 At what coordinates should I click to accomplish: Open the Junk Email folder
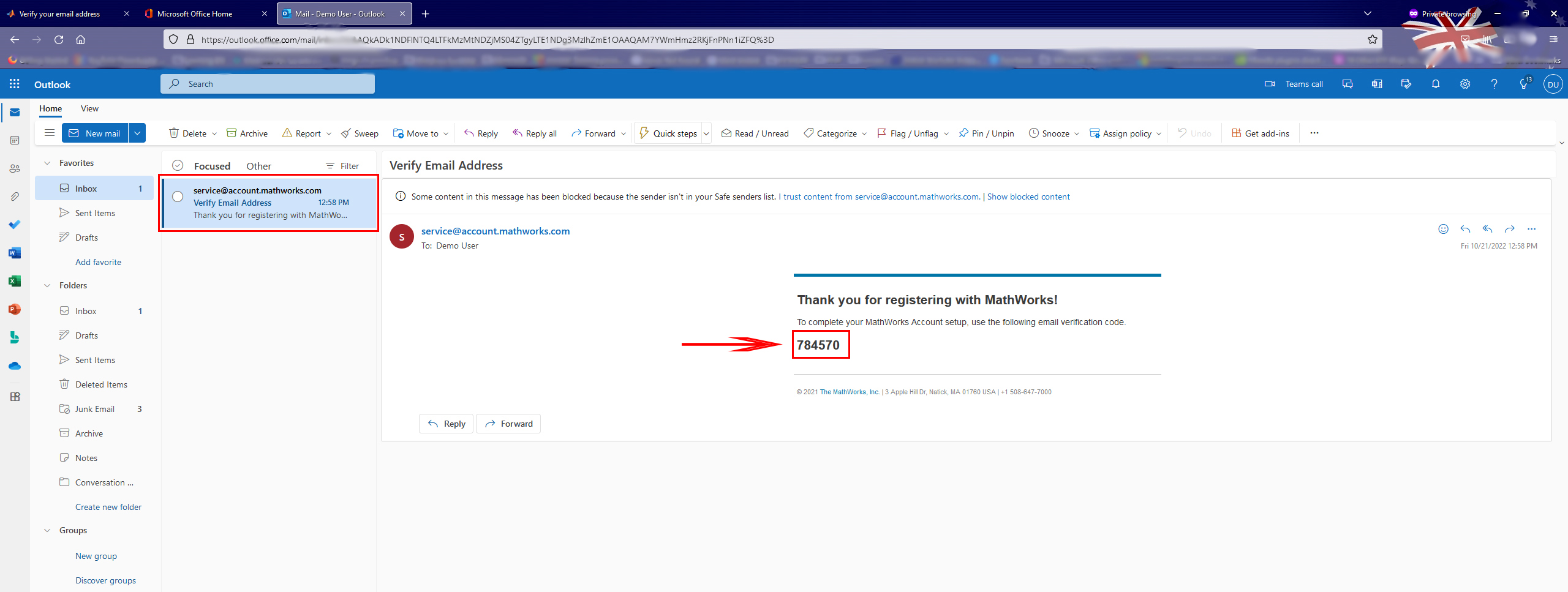(95, 409)
